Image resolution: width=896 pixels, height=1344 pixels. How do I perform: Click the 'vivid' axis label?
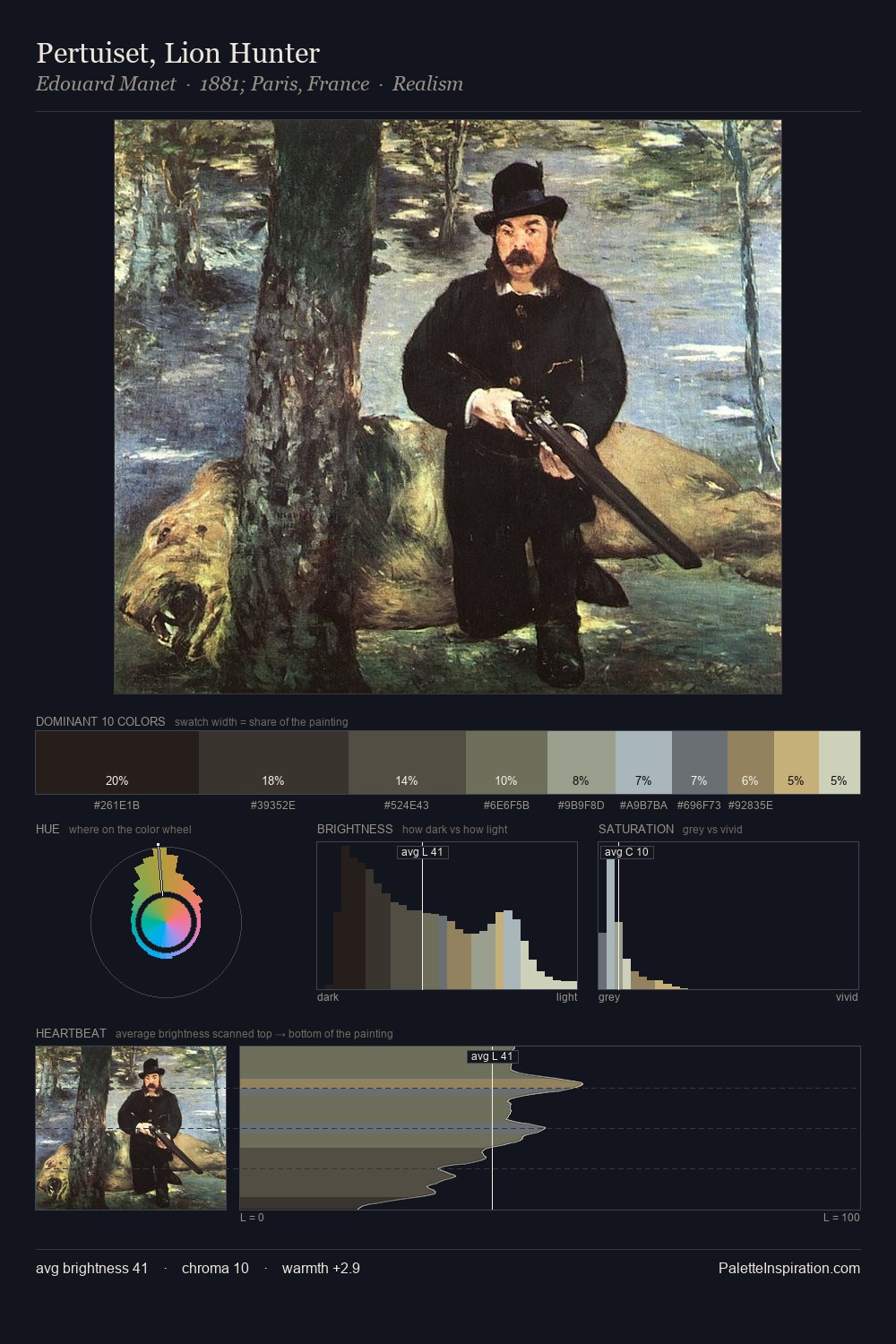click(x=847, y=997)
